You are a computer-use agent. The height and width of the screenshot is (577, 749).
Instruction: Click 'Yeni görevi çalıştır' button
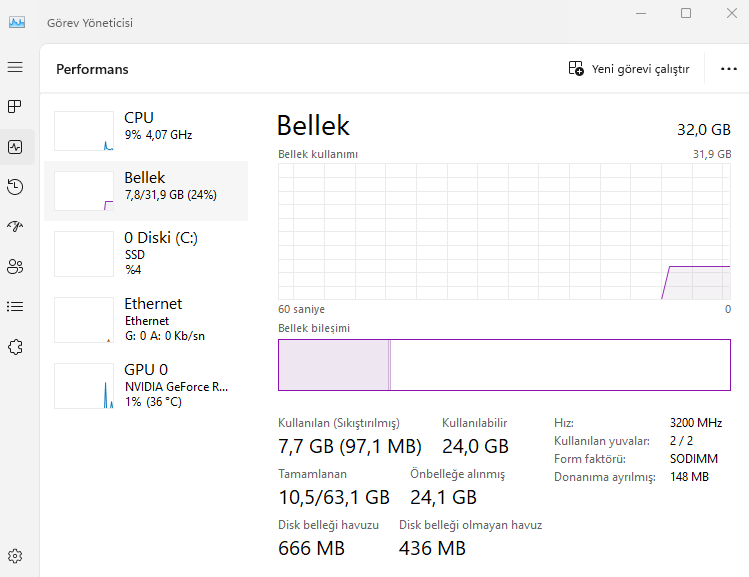629,69
